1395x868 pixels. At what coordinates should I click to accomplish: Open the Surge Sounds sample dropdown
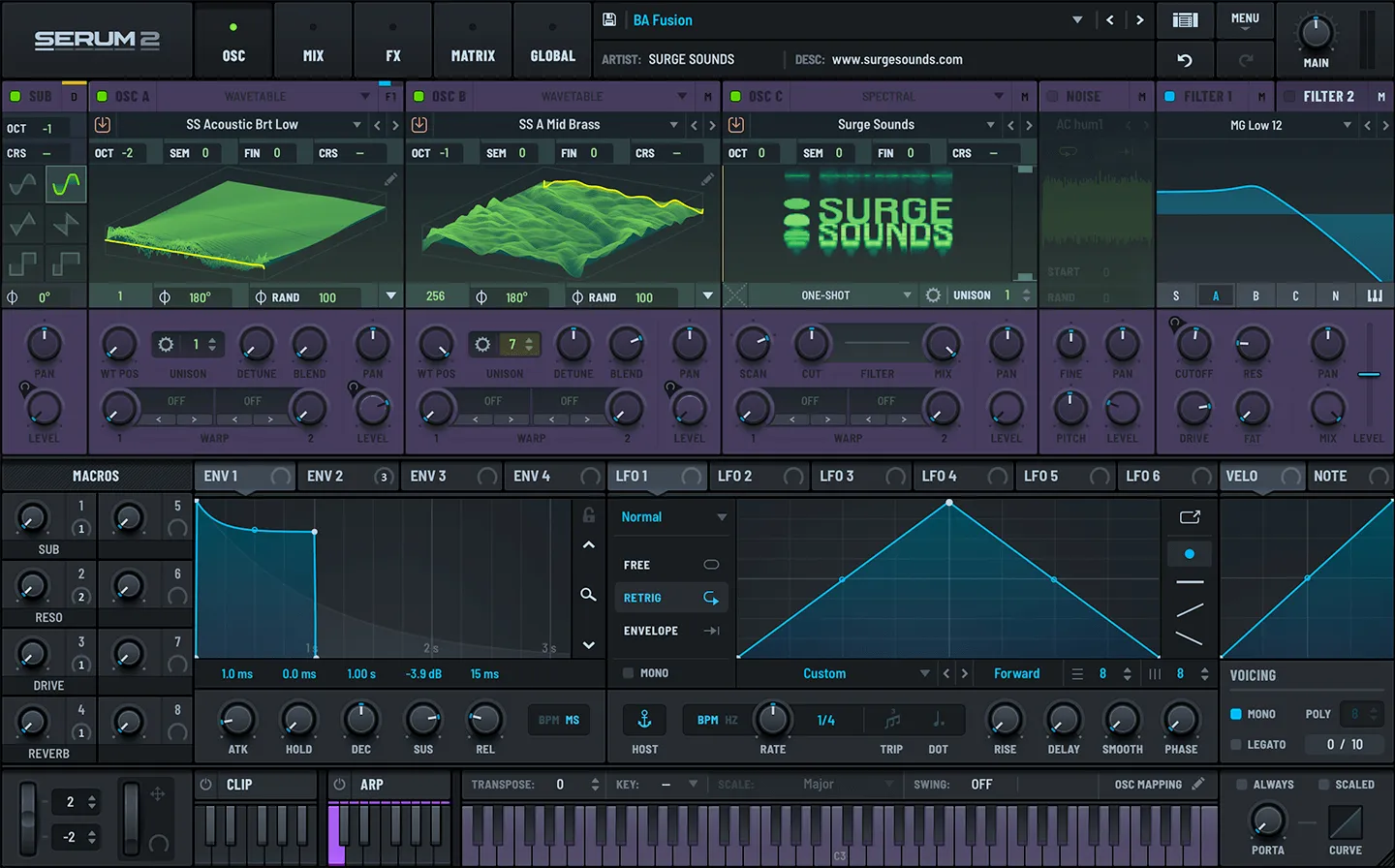(991, 125)
